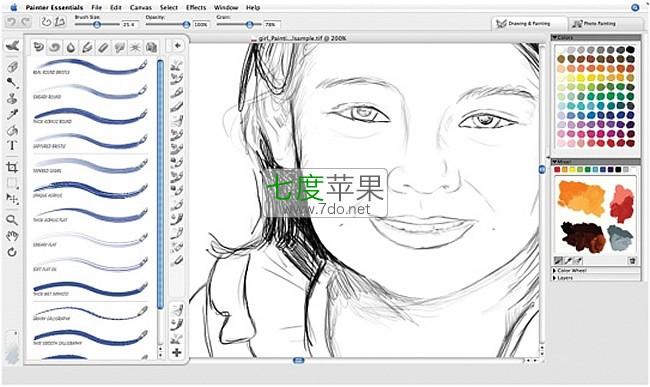This screenshot has width=650, height=387.
Task: Click the Brush Size value field
Action: 129,25
